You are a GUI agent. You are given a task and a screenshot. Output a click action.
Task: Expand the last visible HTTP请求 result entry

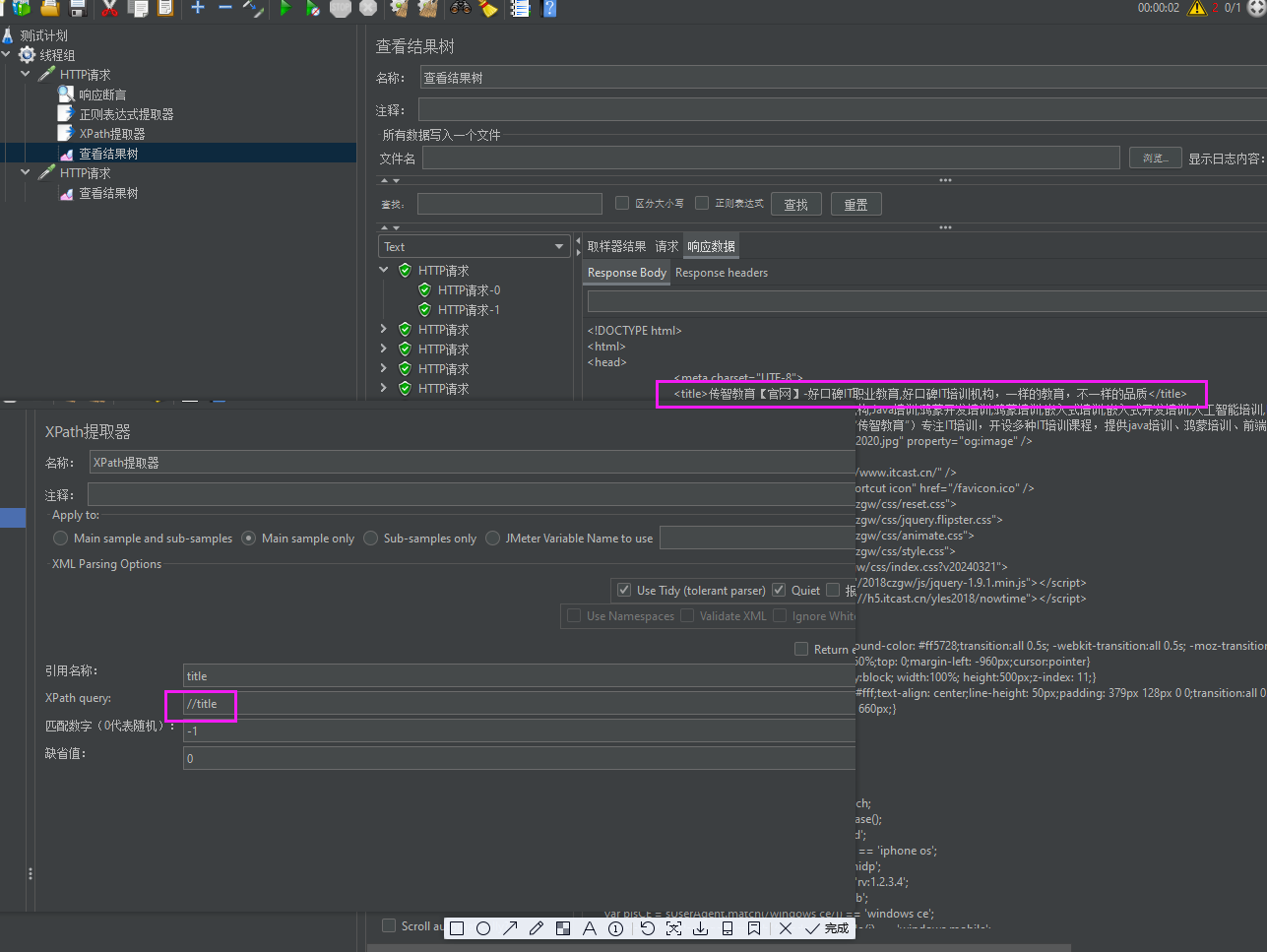(384, 388)
